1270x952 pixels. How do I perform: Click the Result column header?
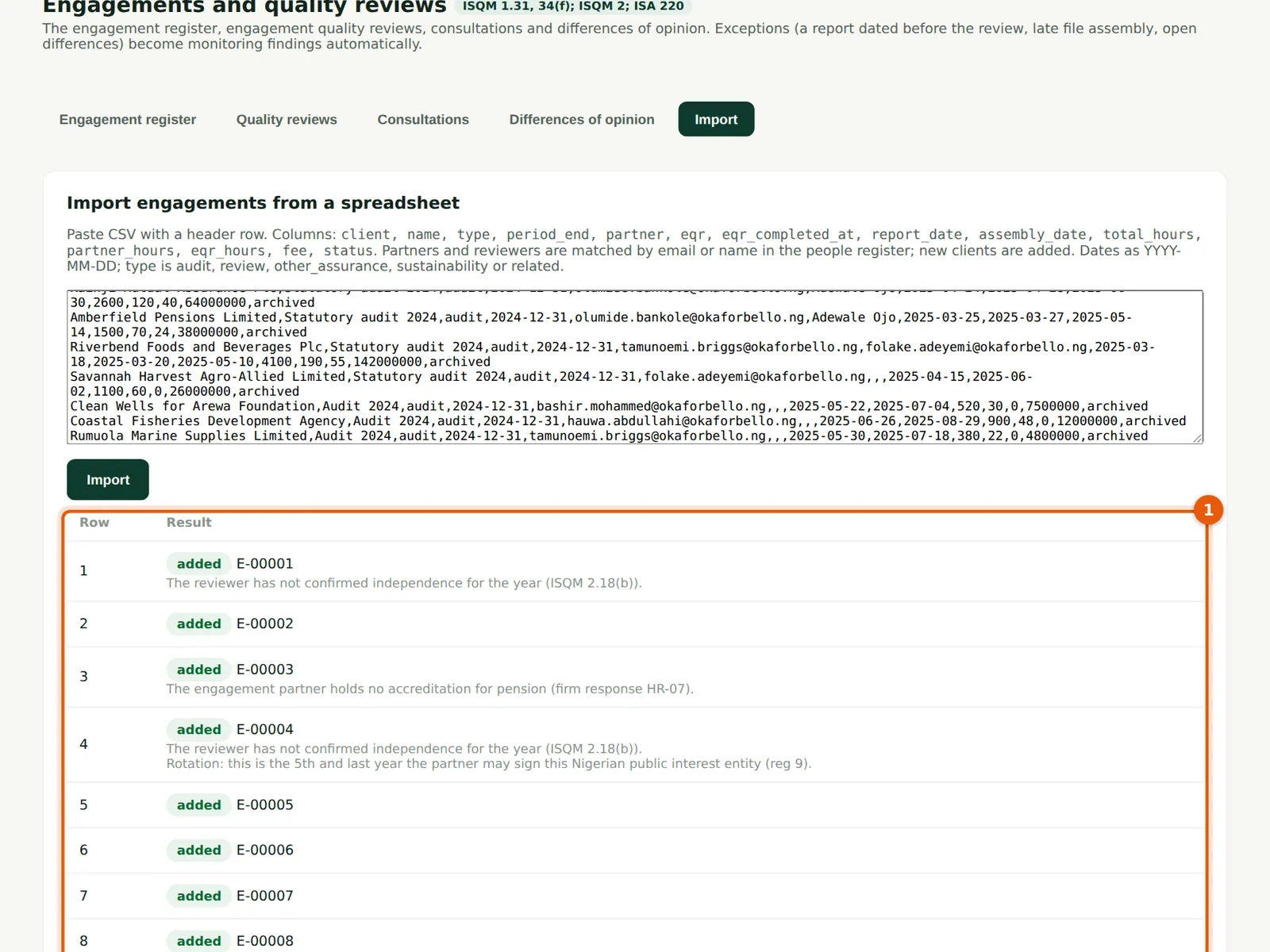pyautogui.click(x=189, y=522)
